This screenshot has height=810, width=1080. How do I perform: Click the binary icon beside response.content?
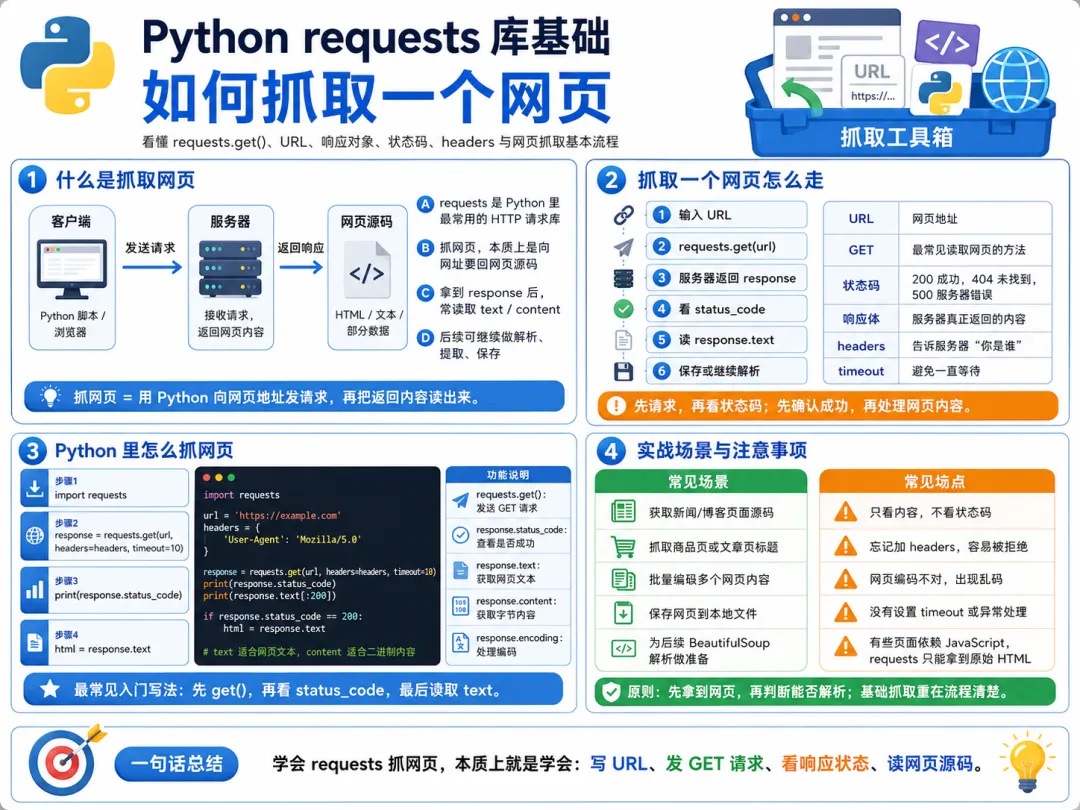click(x=460, y=606)
